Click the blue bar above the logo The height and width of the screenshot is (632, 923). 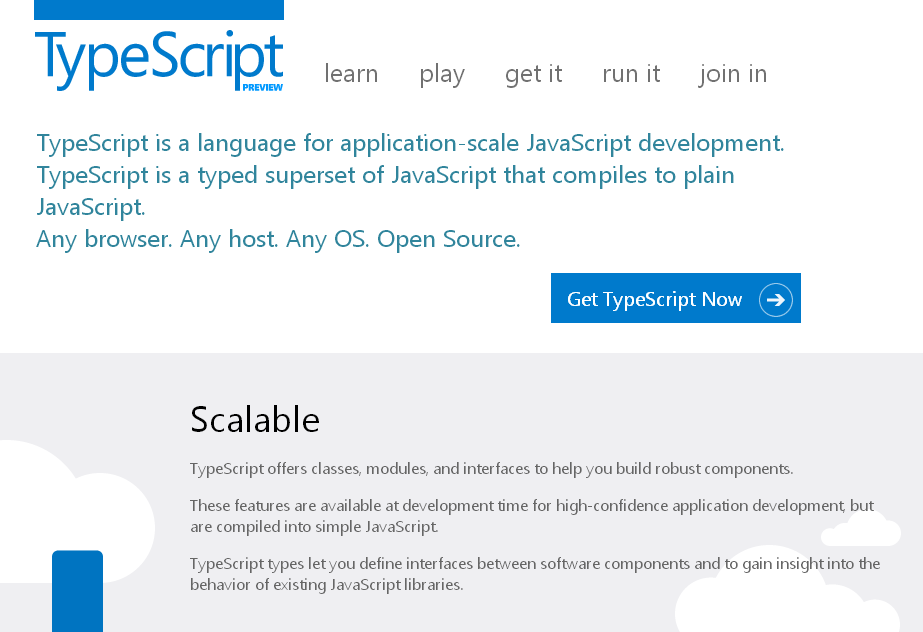(x=158, y=10)
